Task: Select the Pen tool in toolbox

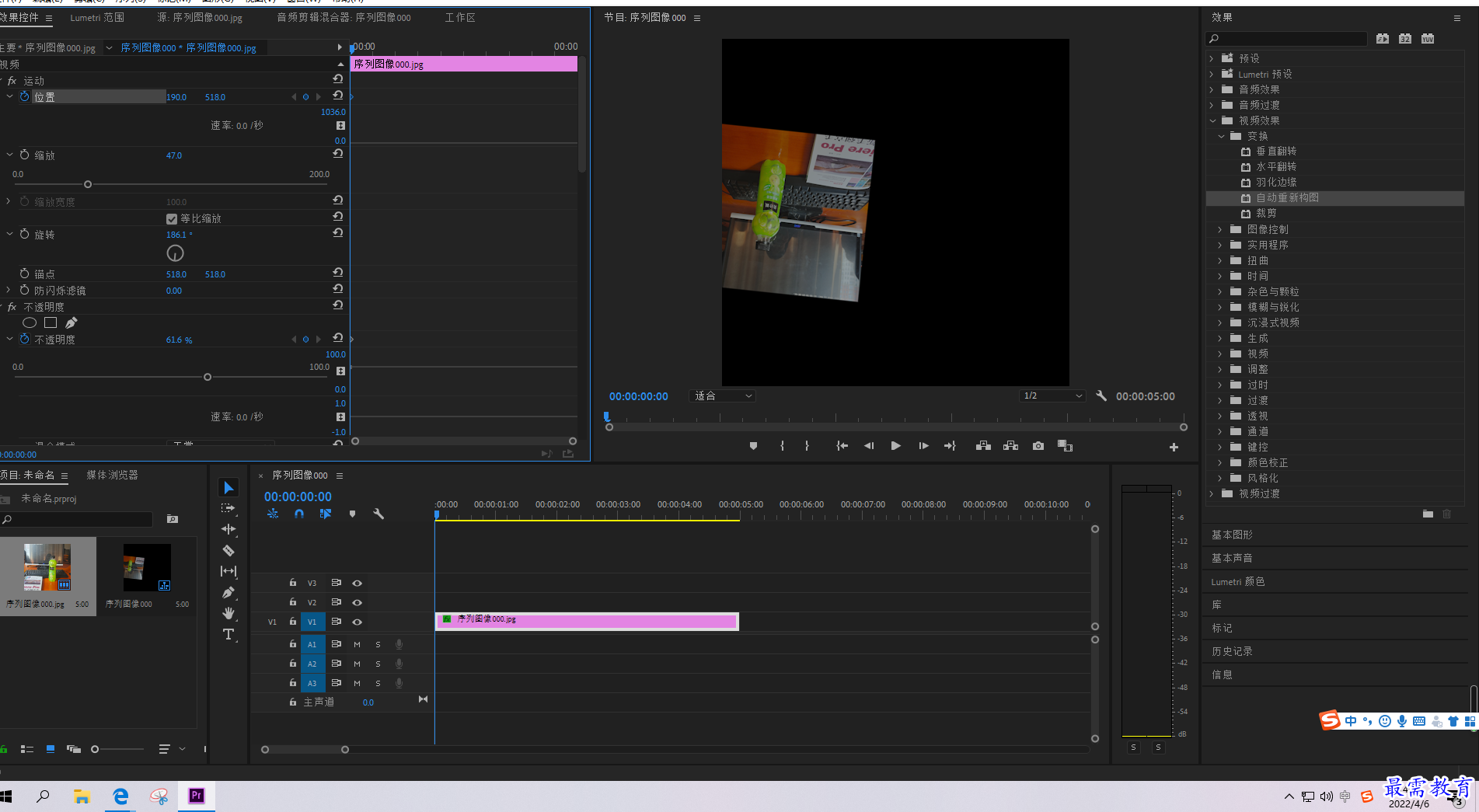Action: tap(228, 592)
